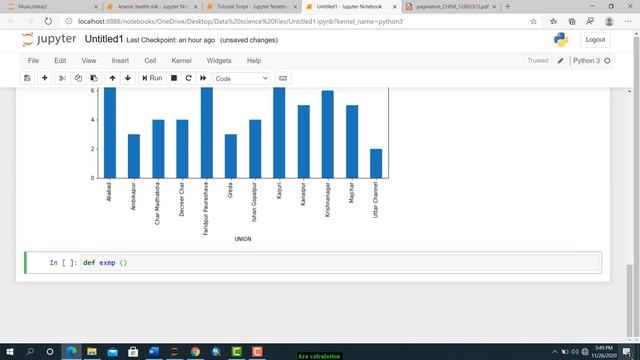Viewport: 640px width, 360px height.
Task: Bookmark this page with the star icon
Action: click(x=533, y=22)
